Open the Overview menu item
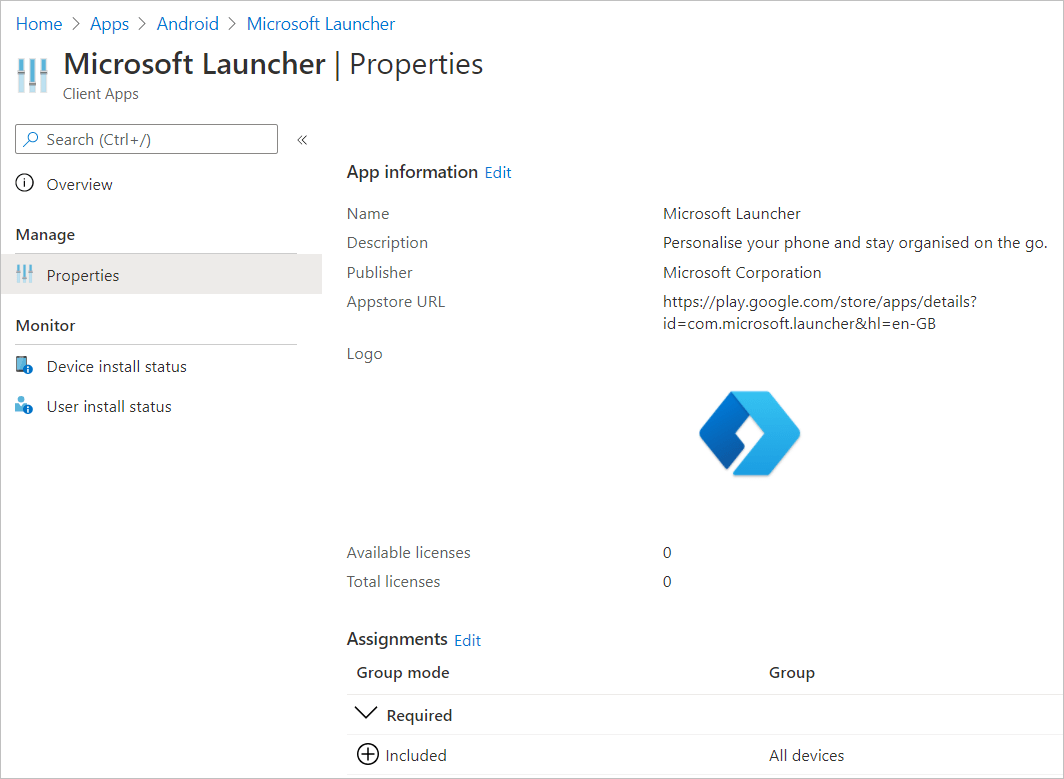The width and height of the screenshot is (1064, 779). pyautogui.click(x=79, y=185)
